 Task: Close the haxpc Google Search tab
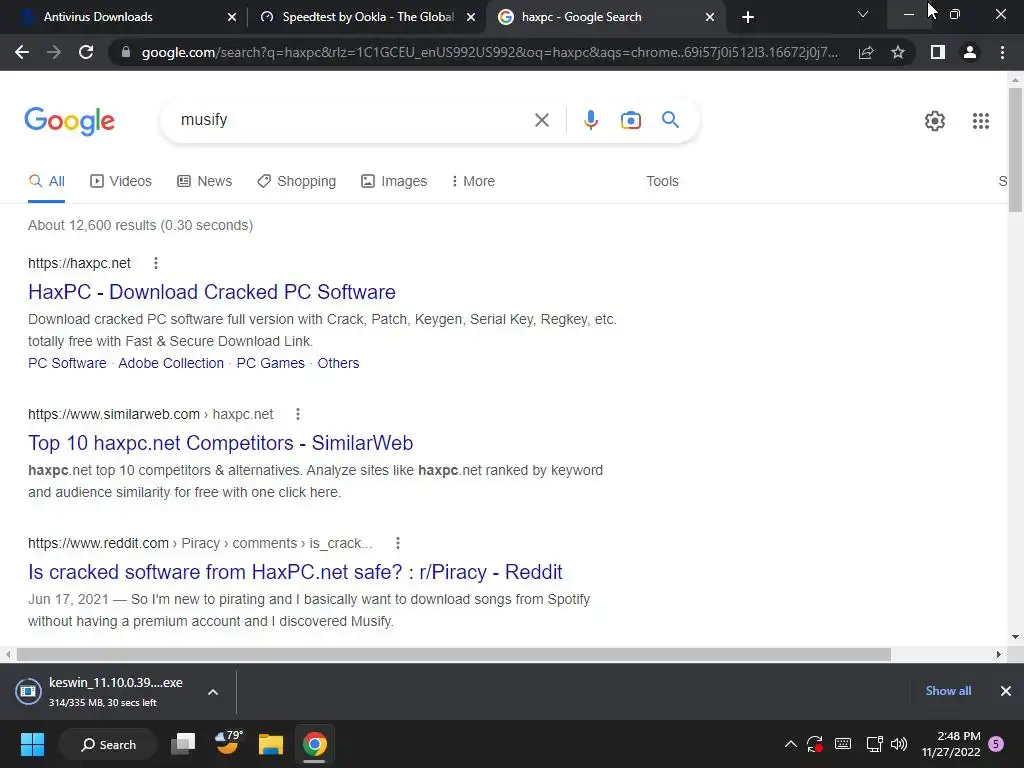click(x=710, y=18)
